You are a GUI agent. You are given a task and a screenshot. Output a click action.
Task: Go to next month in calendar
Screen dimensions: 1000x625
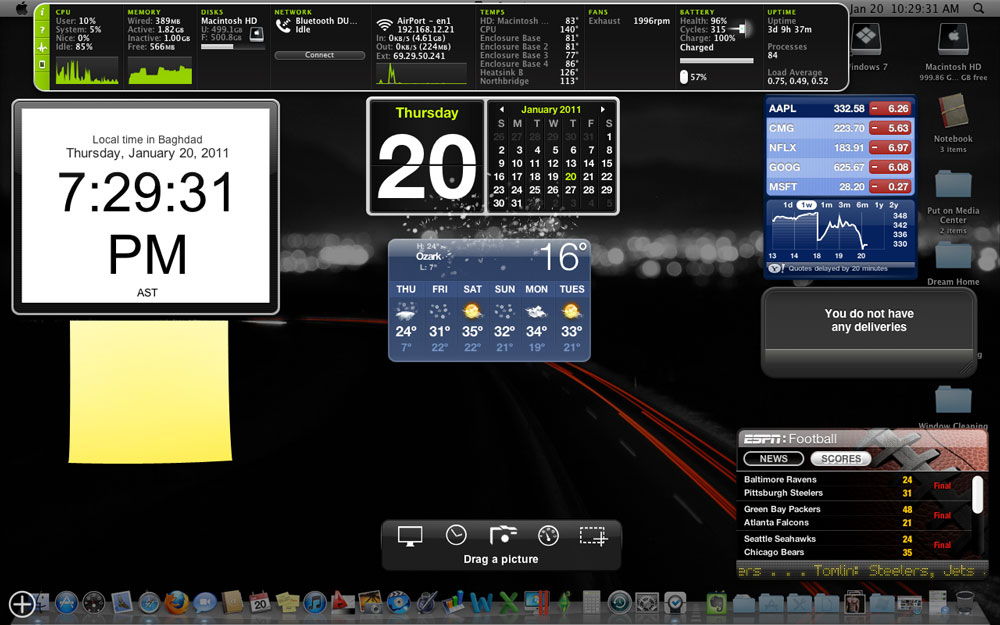[603, 110]
